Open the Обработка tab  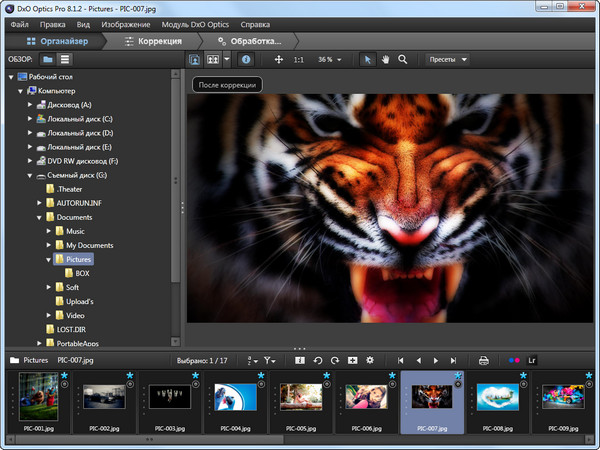[x=248, y=41]
